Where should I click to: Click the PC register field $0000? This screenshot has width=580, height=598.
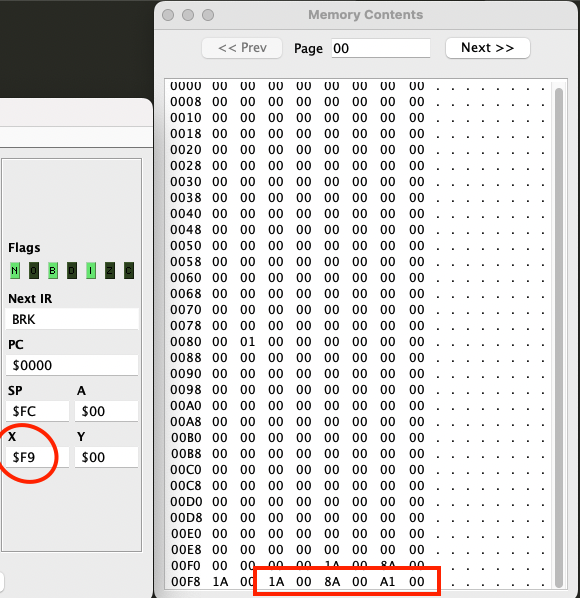(72, 365)
